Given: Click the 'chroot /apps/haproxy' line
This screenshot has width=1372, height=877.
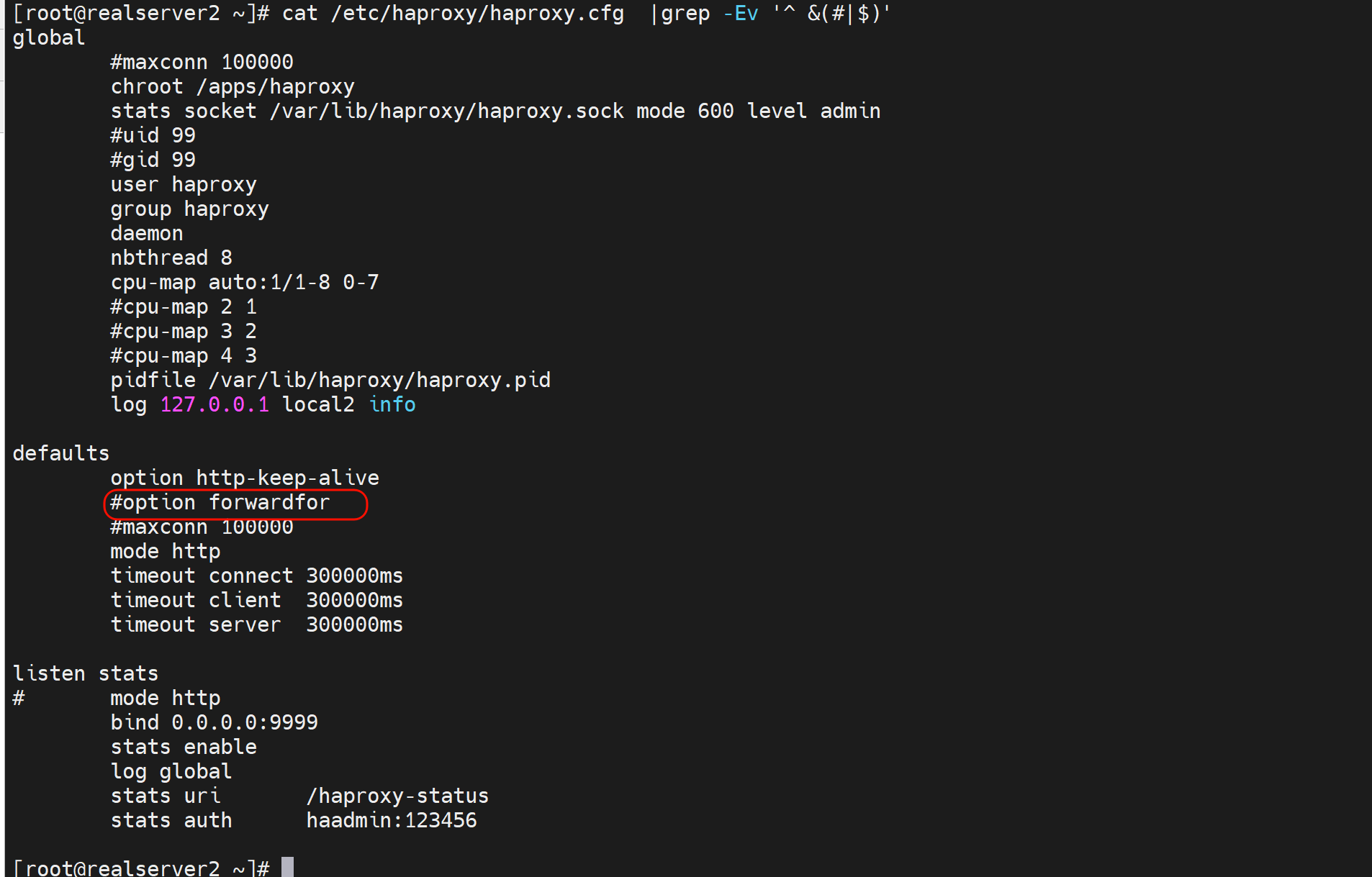Looking at the screenshot, I should [x=233, y=87].
